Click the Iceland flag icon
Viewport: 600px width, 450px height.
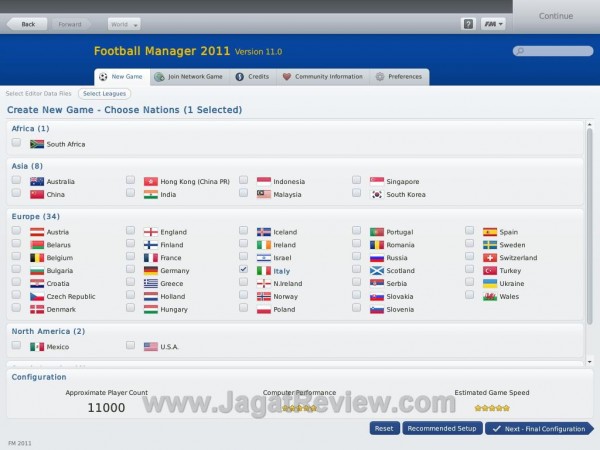tap(264, 232)
